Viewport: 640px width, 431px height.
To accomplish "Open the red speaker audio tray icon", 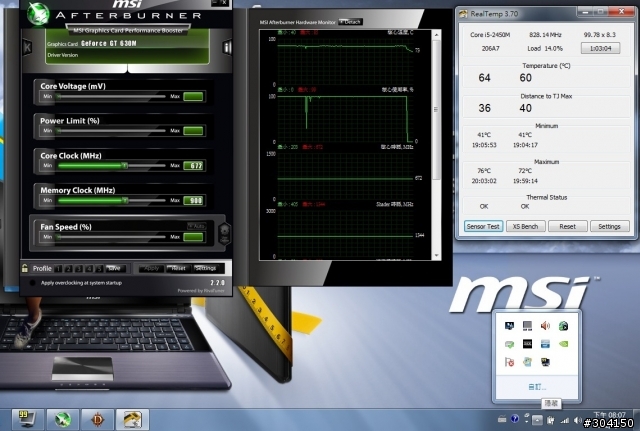I will coord(545,325).
